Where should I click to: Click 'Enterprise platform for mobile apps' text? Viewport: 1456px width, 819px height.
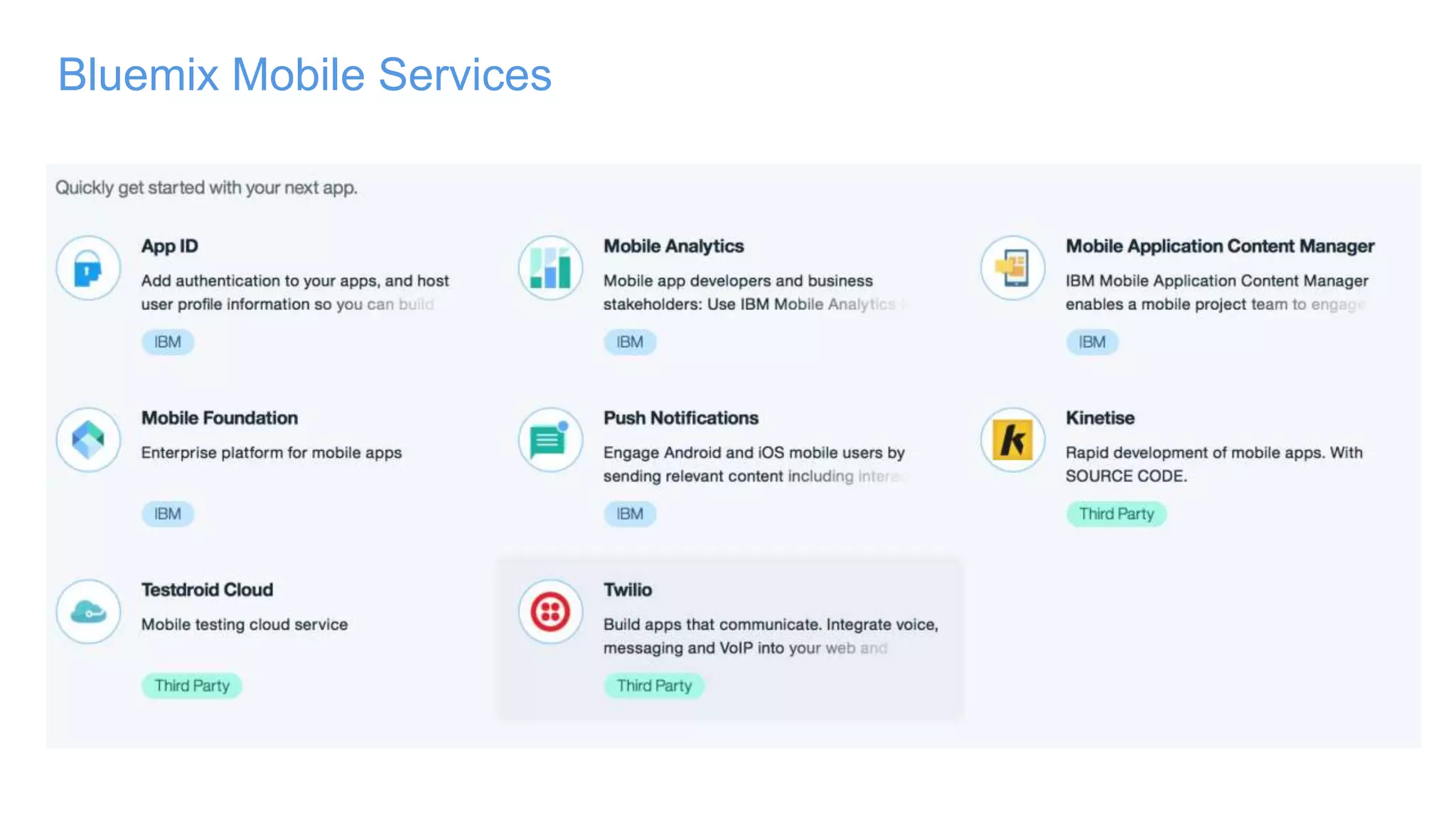[271, 453]
